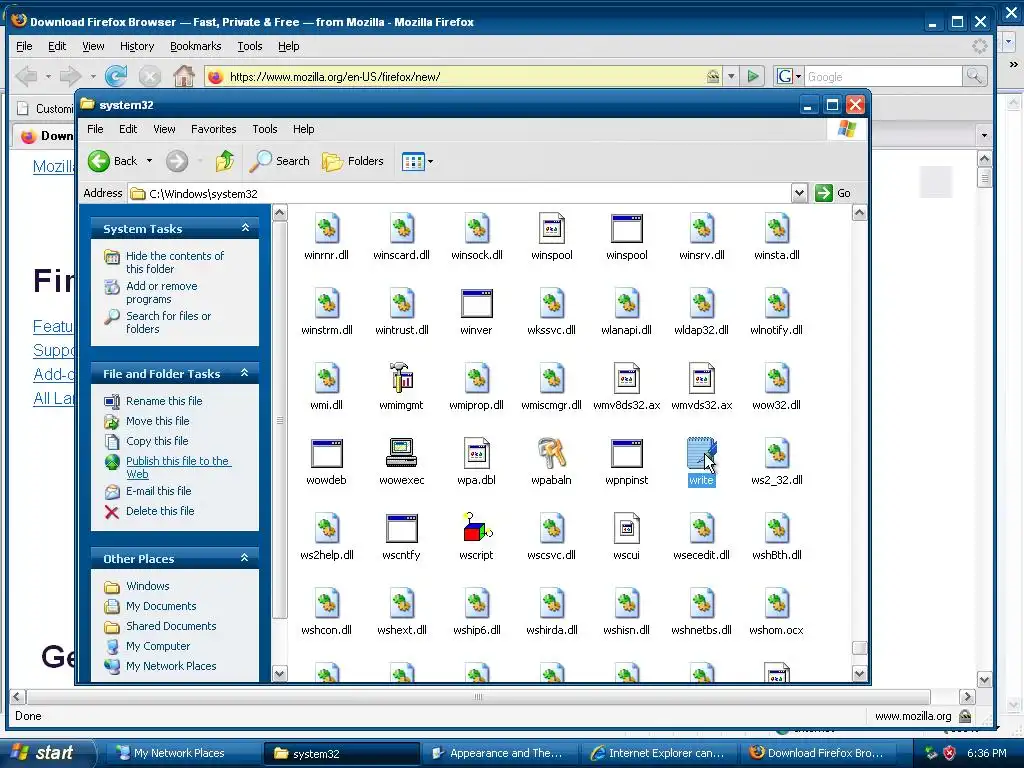Click Rename this file
Screen dimensions: 1024x768
[164, 401]
